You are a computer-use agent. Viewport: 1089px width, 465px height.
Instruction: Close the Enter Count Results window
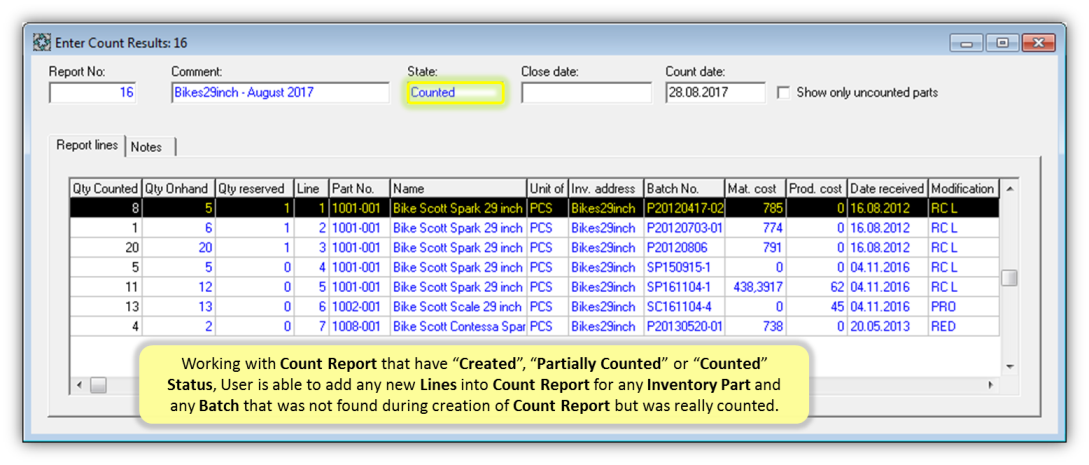[1038, 43]
